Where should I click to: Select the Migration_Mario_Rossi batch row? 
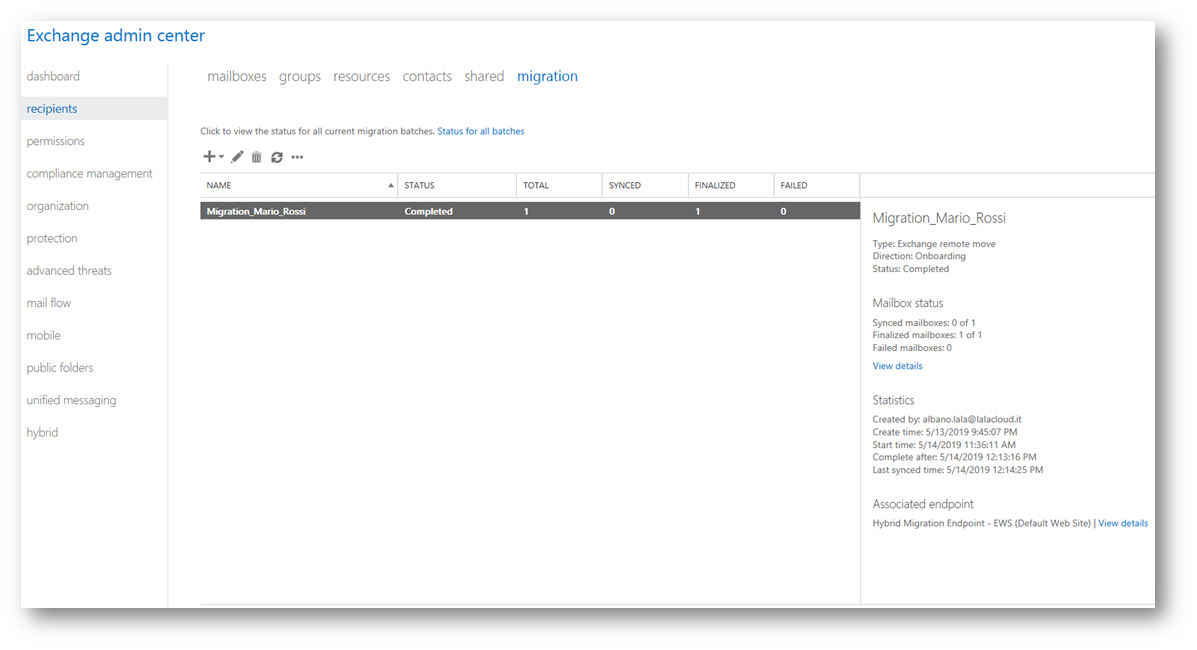coord(529,212)
